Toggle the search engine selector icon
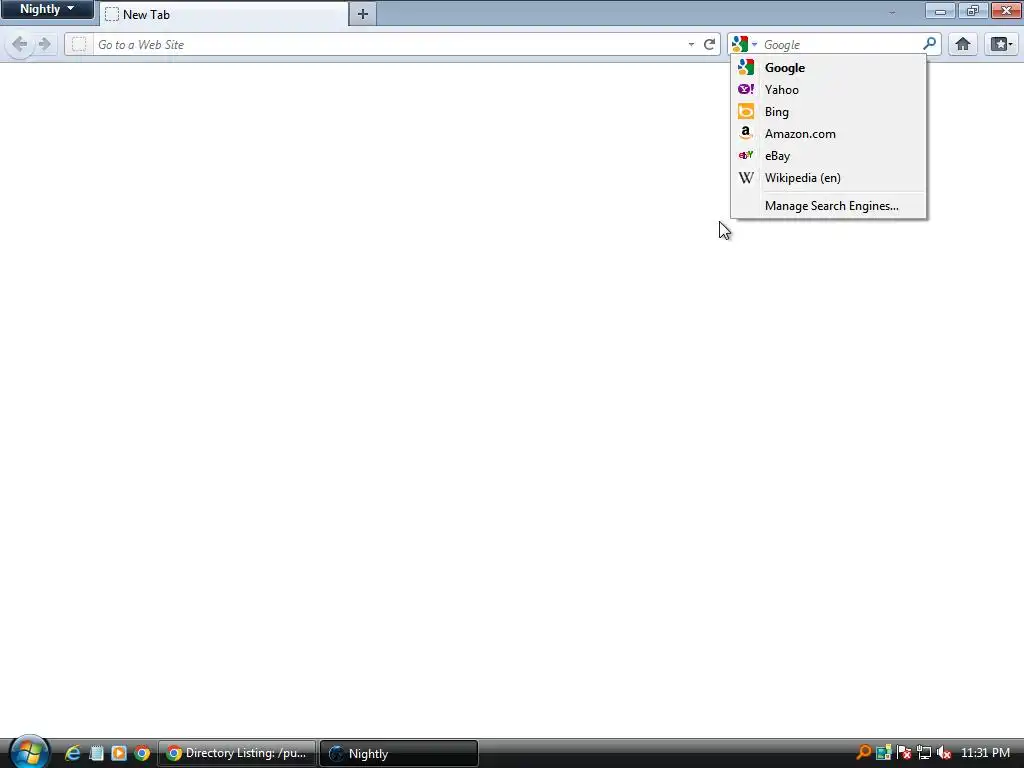The image size is (1024, 768). coord(744,44)
